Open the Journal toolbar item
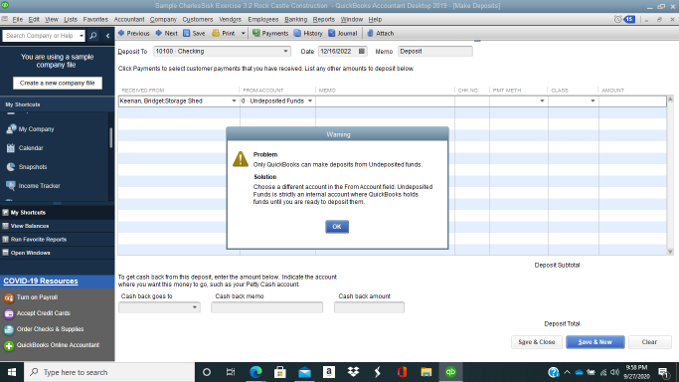Image resolution: width=679 pixels, height=382 pixels. [343, 33]
